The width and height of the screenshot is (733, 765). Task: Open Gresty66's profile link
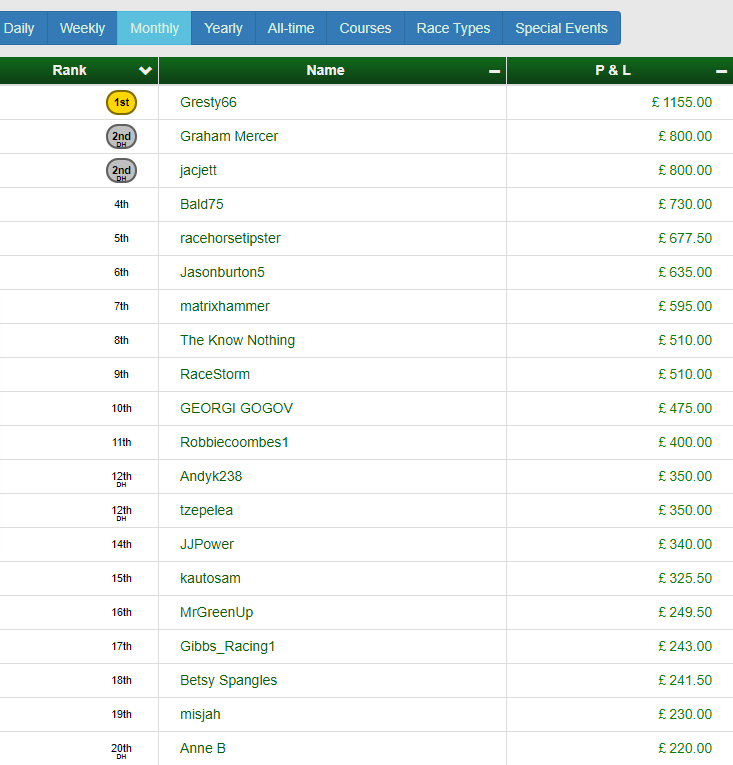pos(208,102)
